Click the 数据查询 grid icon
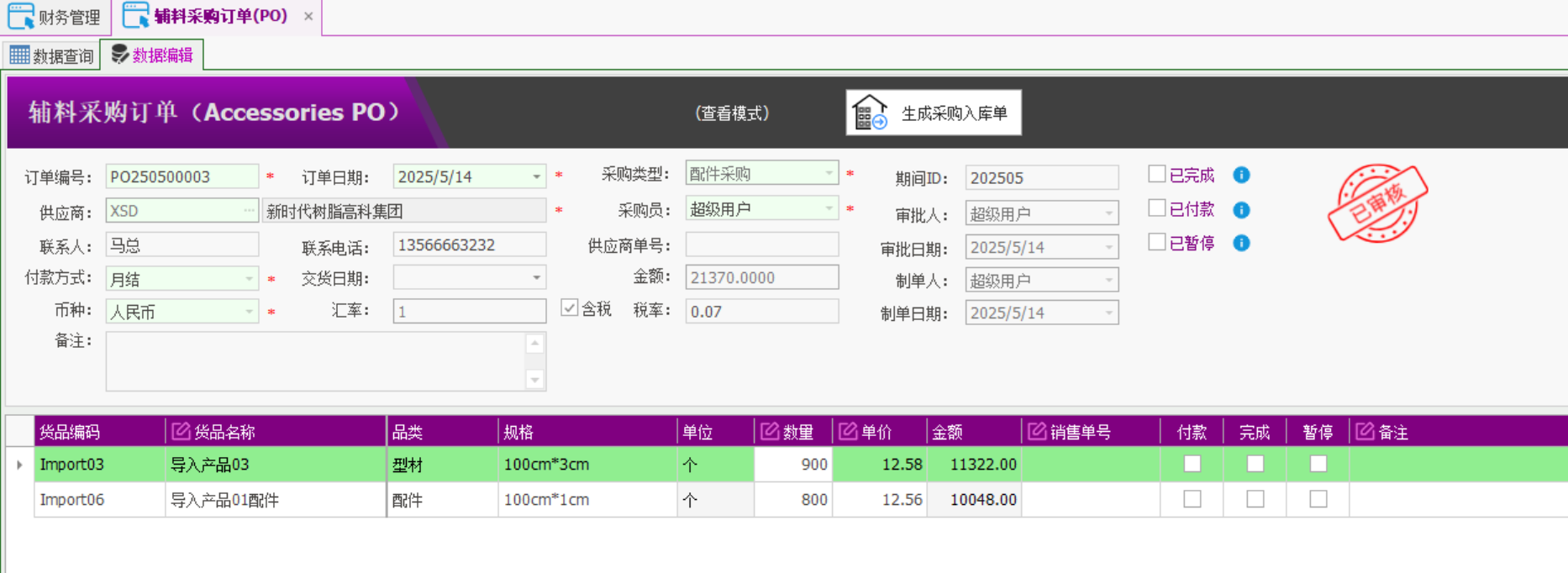 tap(19, 55)
